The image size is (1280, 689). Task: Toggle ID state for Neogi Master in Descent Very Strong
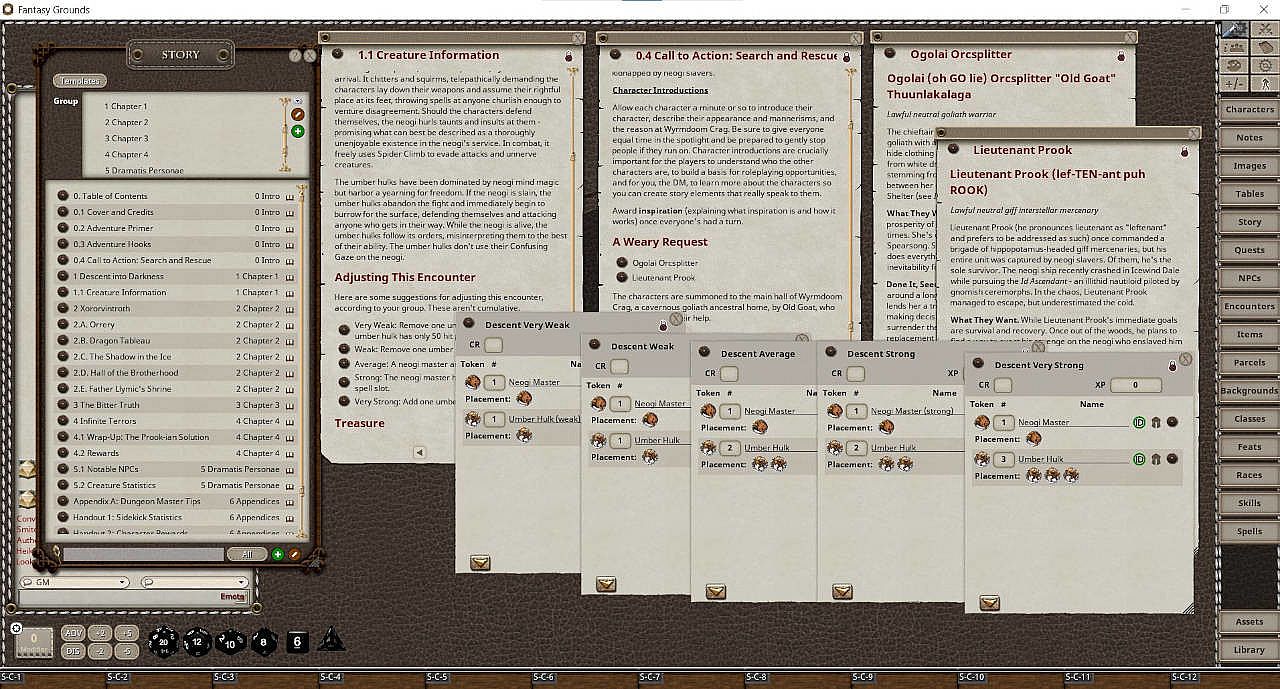point(1139,423)
